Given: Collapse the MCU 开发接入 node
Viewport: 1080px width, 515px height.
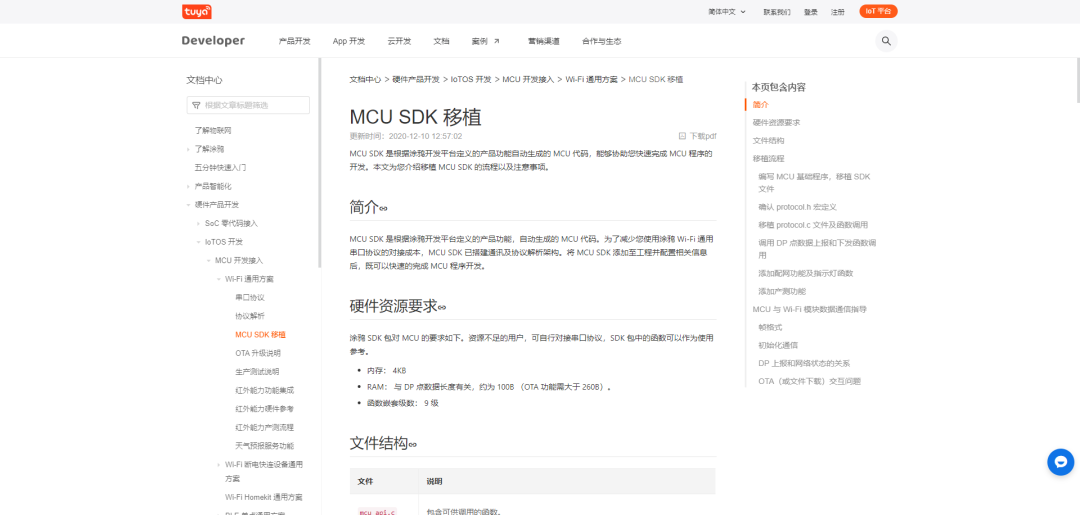Looking at the screenshot, I should pyautogui.click(x=209, y=261).
